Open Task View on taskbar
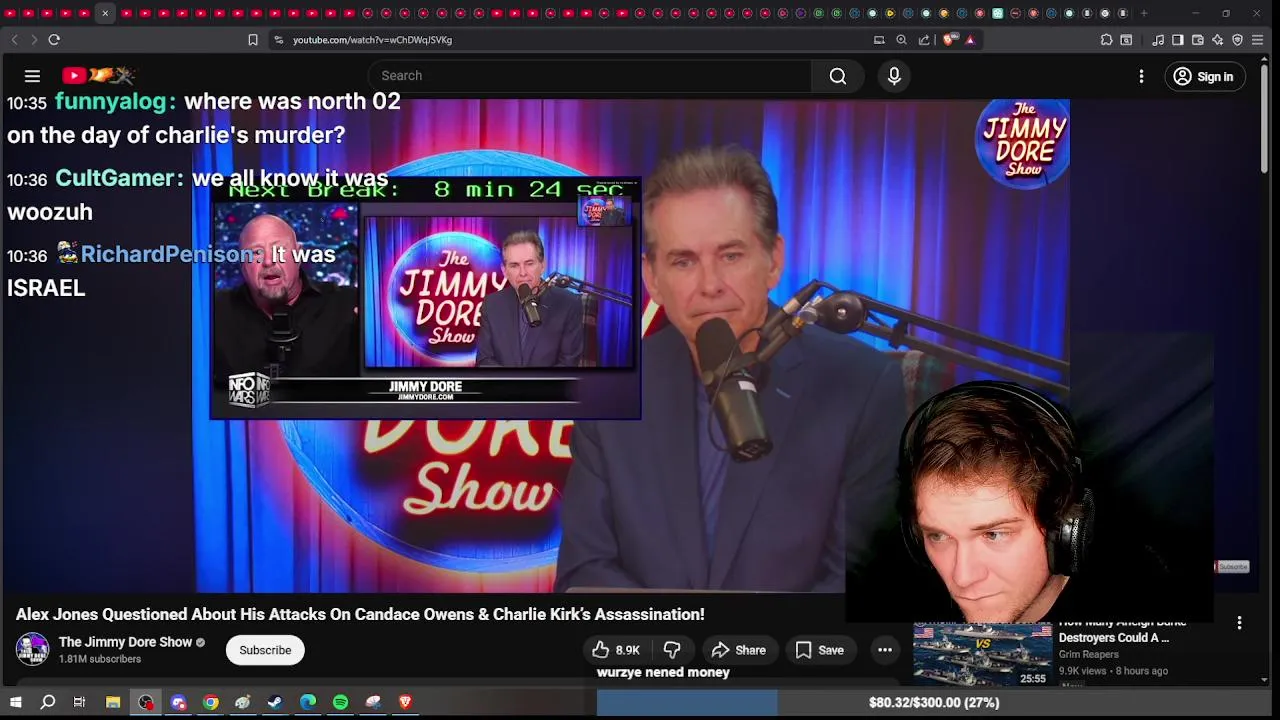The width and height of the screenshot is (1280, 720). pos(79,702)
